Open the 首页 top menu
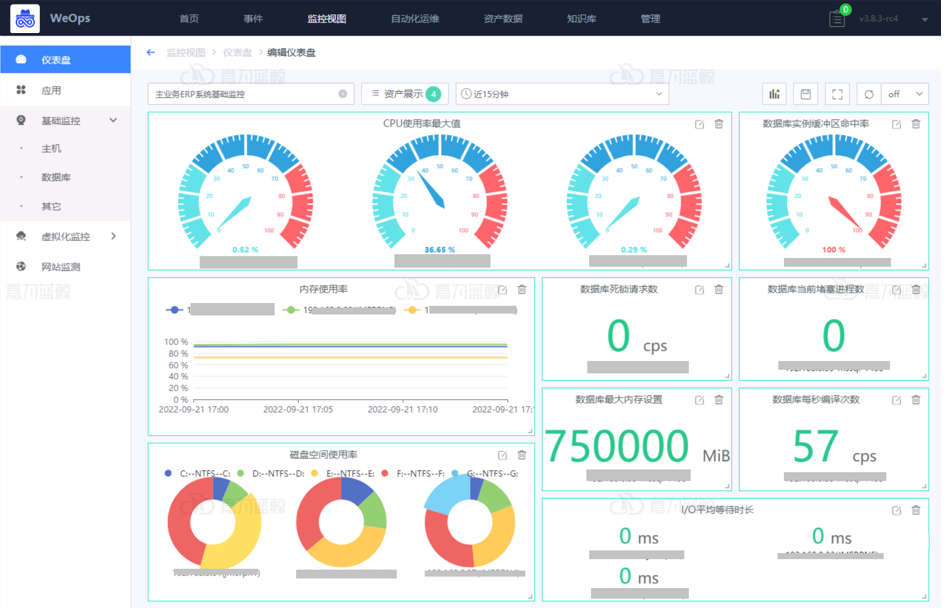This screenshot has width=945, height=608. [x=189, y=19]
